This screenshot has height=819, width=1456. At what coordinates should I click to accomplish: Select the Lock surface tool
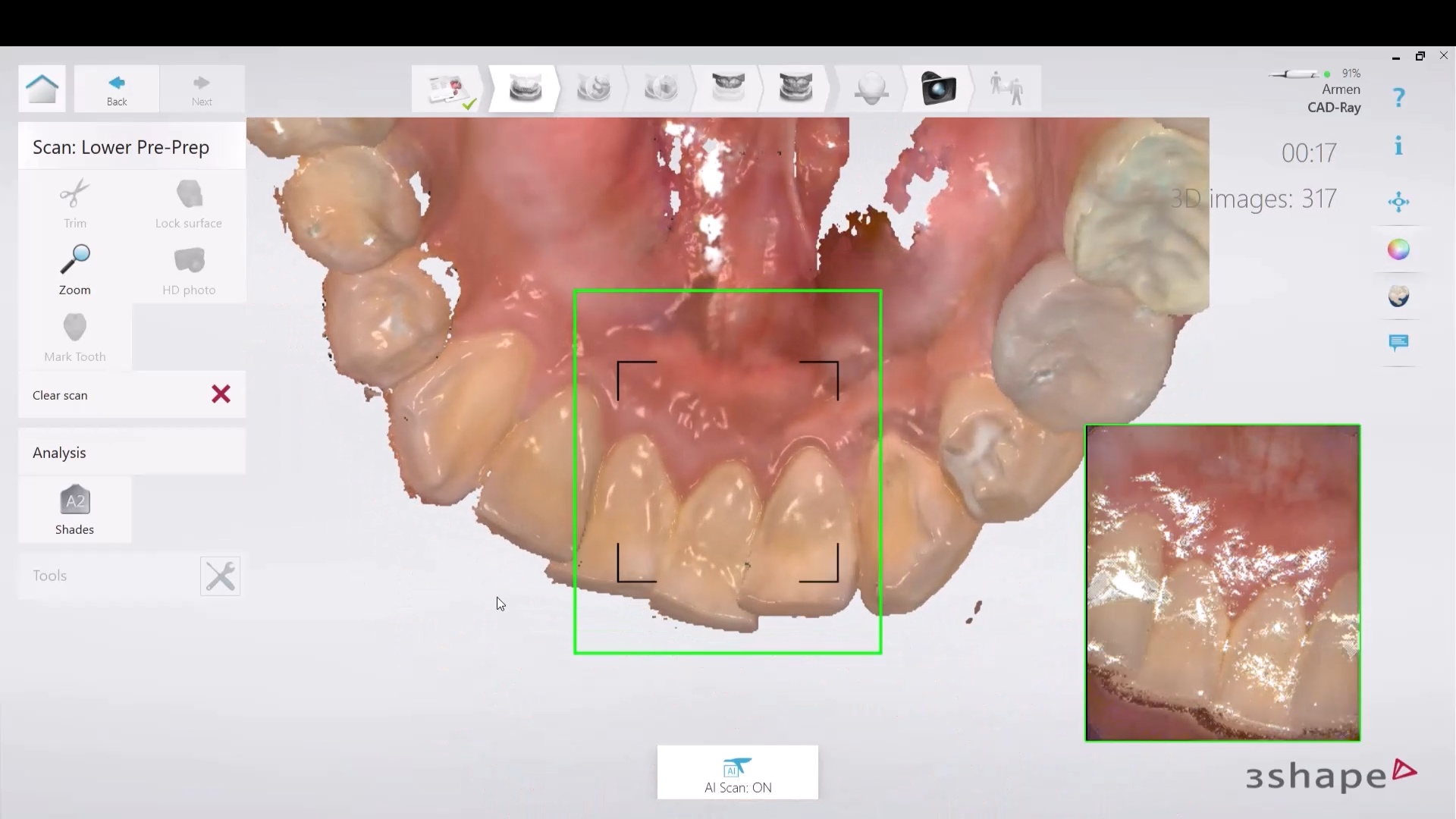coord(189,203)
